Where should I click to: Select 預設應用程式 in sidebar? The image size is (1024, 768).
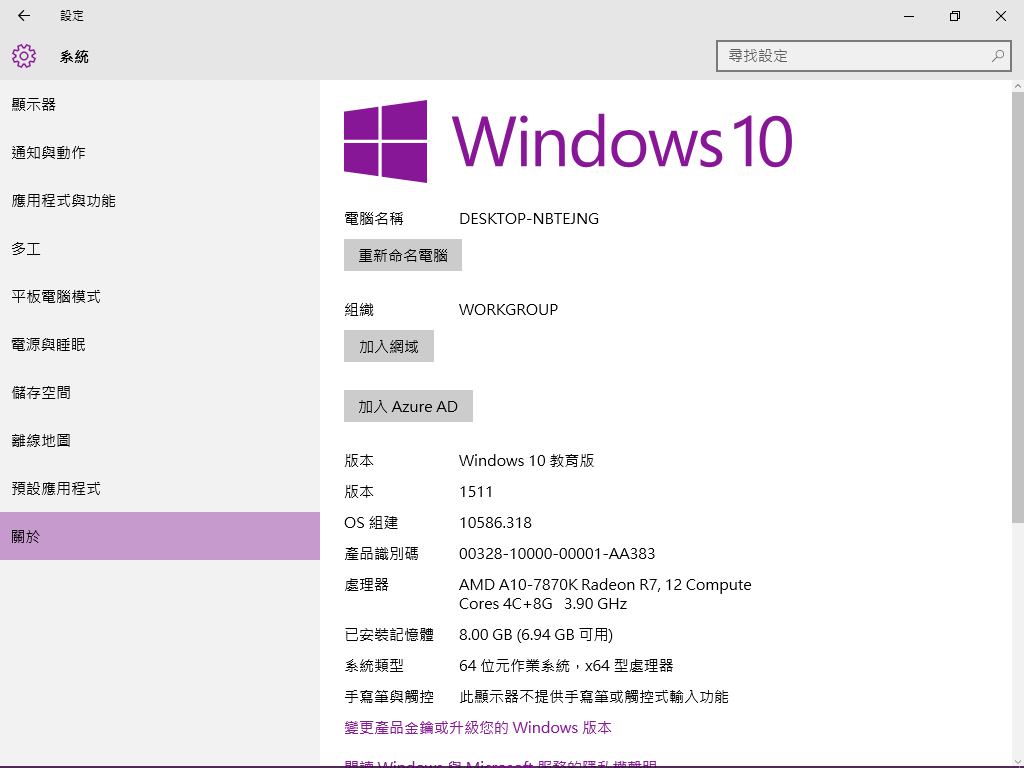pos(160,488)
